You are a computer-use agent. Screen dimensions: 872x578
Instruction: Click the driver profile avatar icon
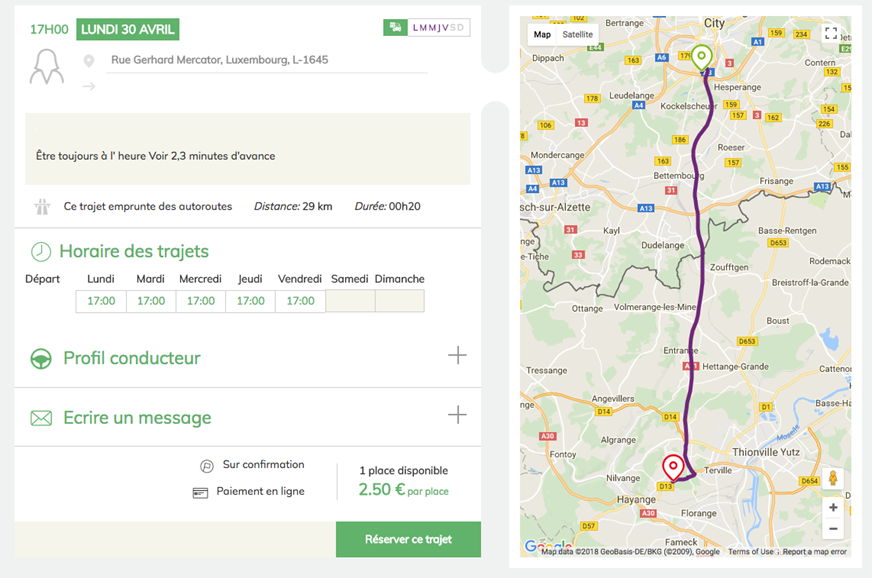pyautogui.click(x=46, y=67)
